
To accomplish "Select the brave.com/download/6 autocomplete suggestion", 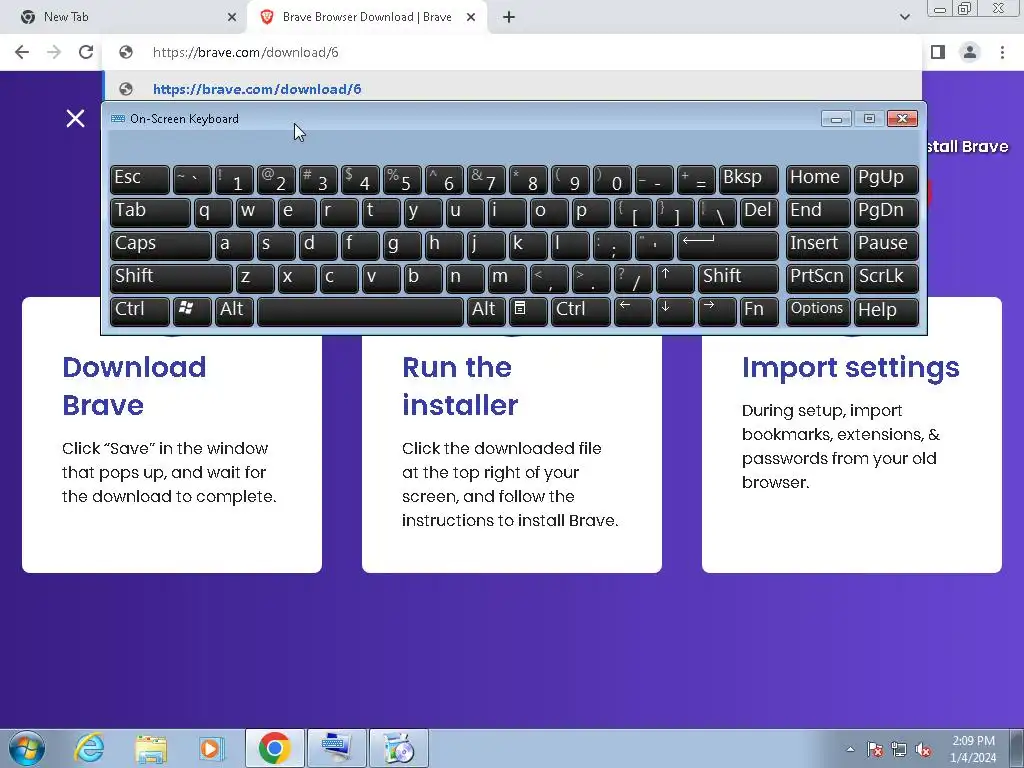I will point(513,89).
